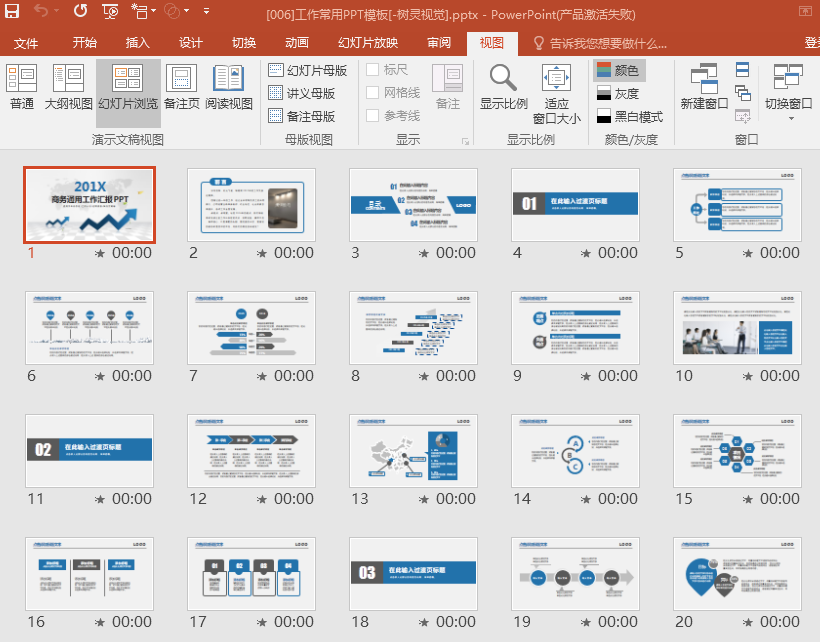Select slide 11 section 02 thumbnail

click(89, 451)
